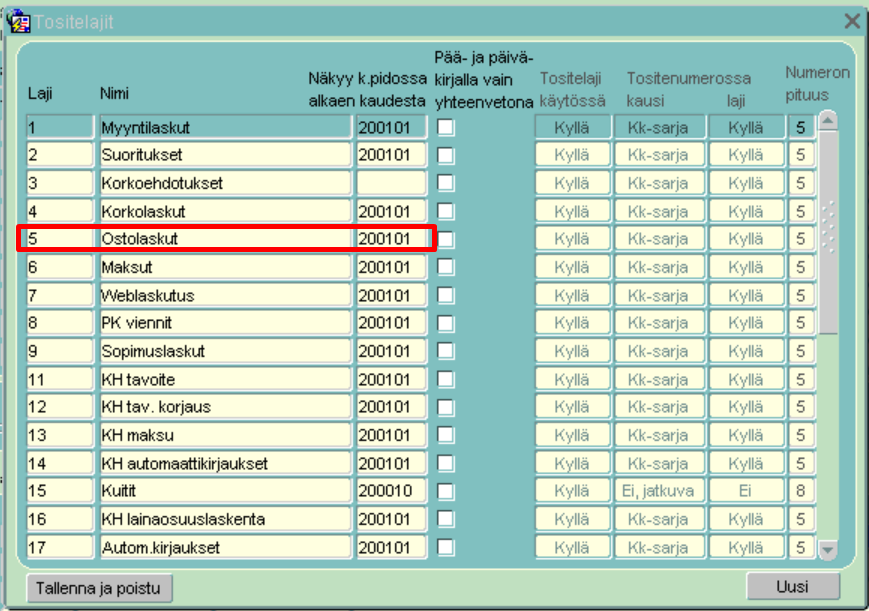Click the Laji column header
Image resolution: width=869 pixels, height=611 pixels.
coord(40,93)
